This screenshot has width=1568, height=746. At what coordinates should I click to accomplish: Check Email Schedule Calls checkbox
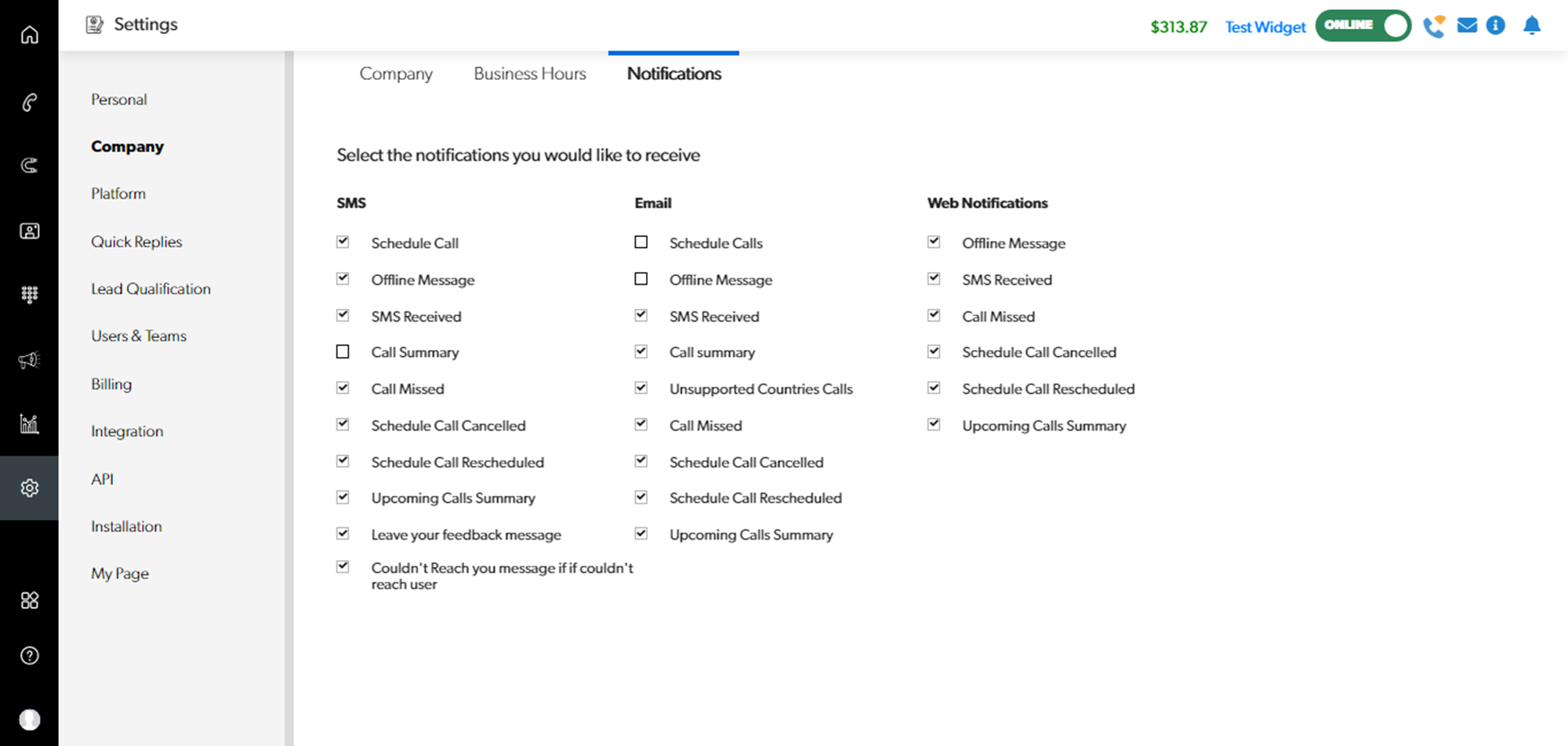click(641, 242)
